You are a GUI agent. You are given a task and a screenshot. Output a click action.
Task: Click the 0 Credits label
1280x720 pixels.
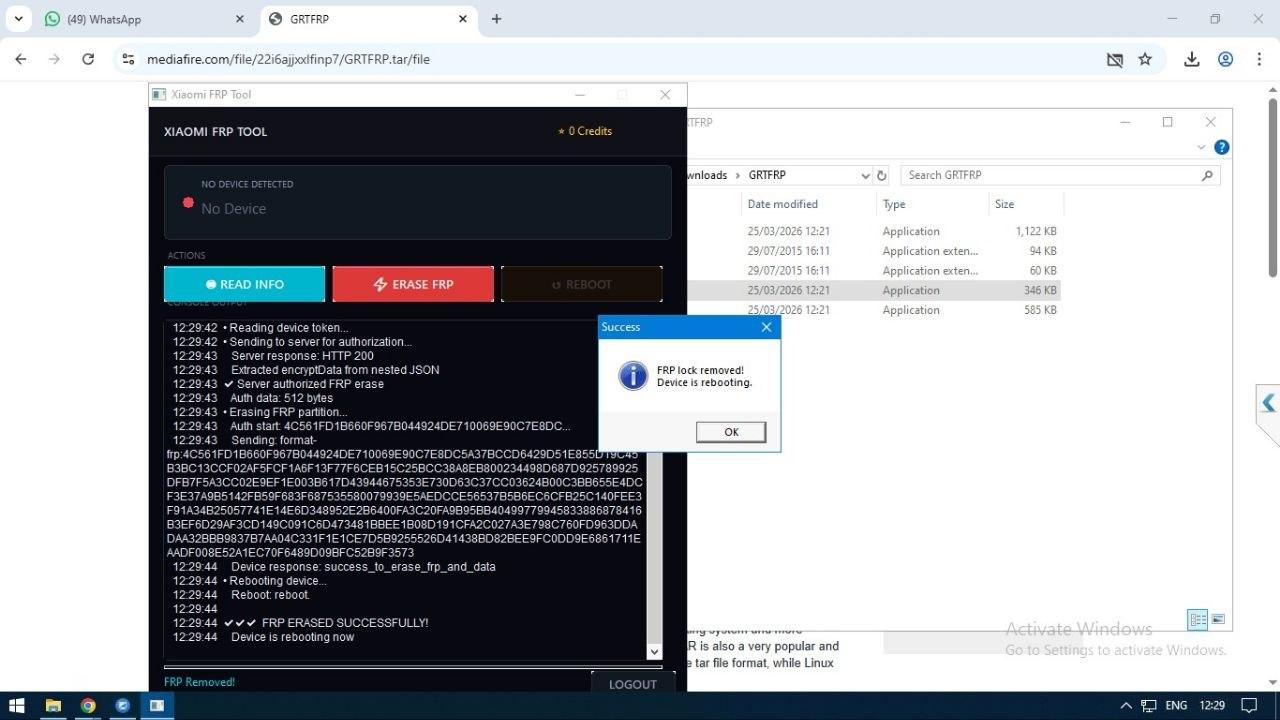pyautogui.click(x=585, y=131)
